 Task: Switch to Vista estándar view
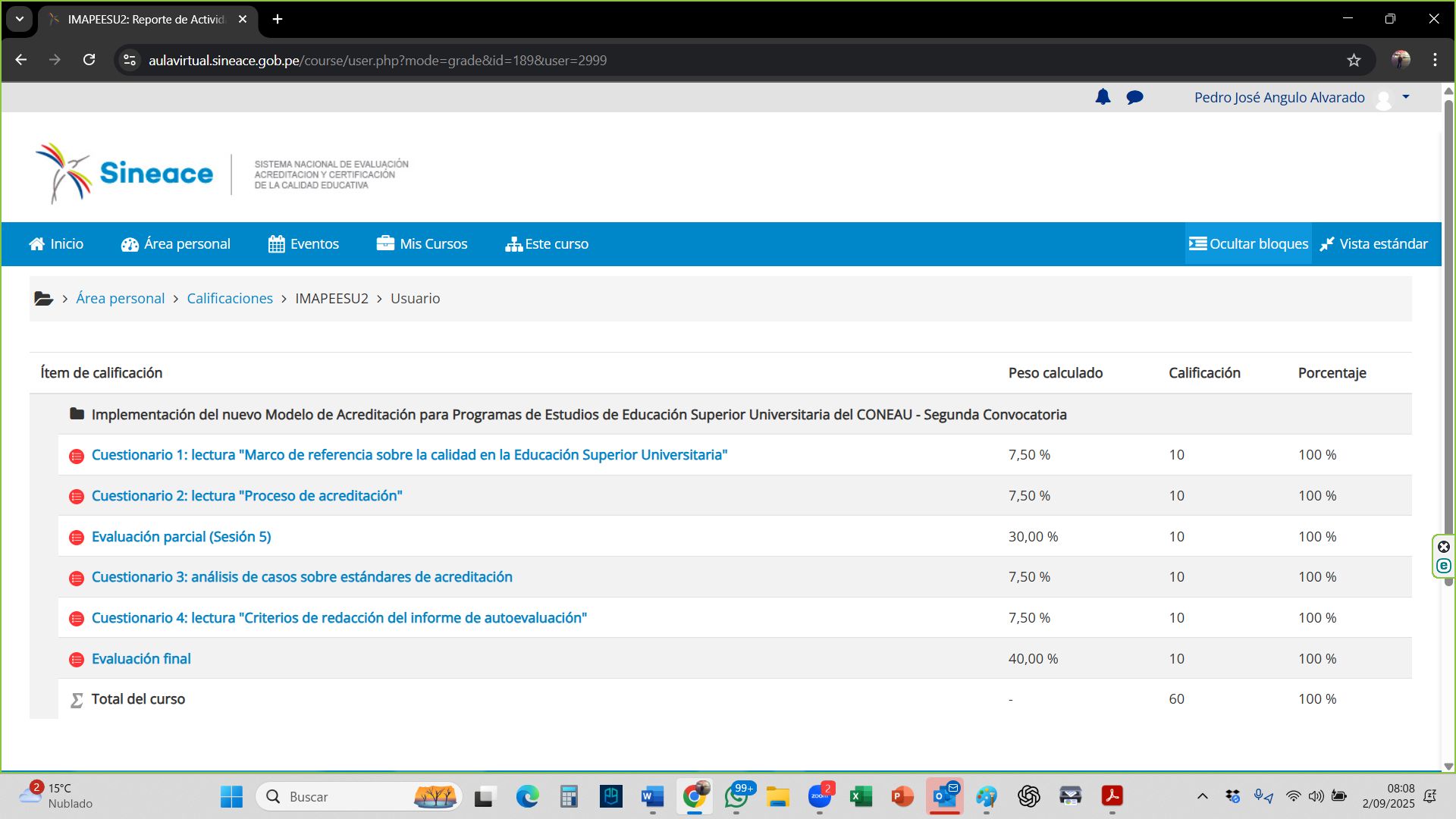pos(1373,244)
